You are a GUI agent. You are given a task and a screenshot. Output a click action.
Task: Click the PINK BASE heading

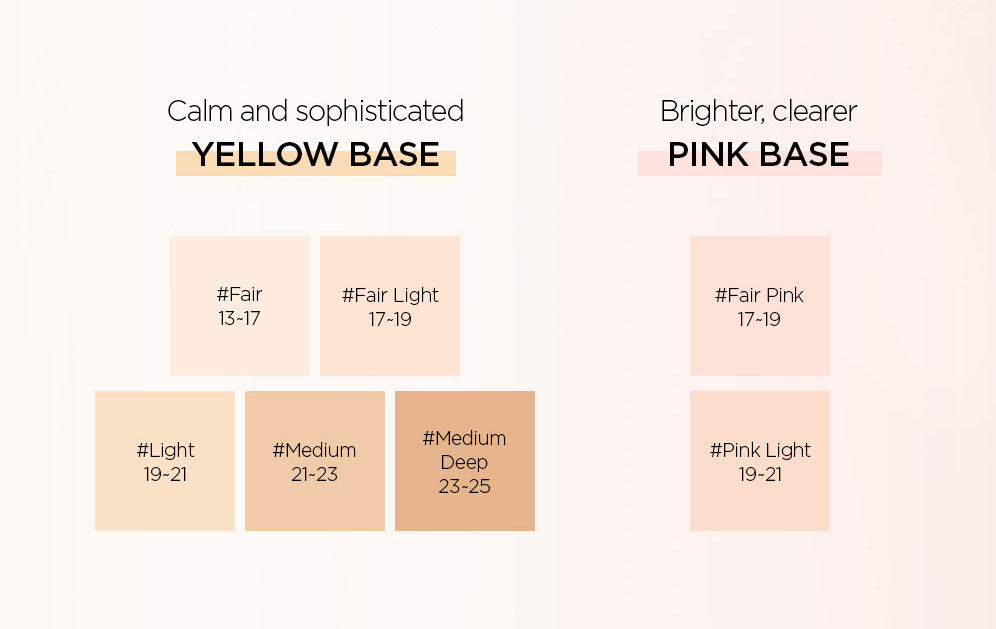pos(759,154)
